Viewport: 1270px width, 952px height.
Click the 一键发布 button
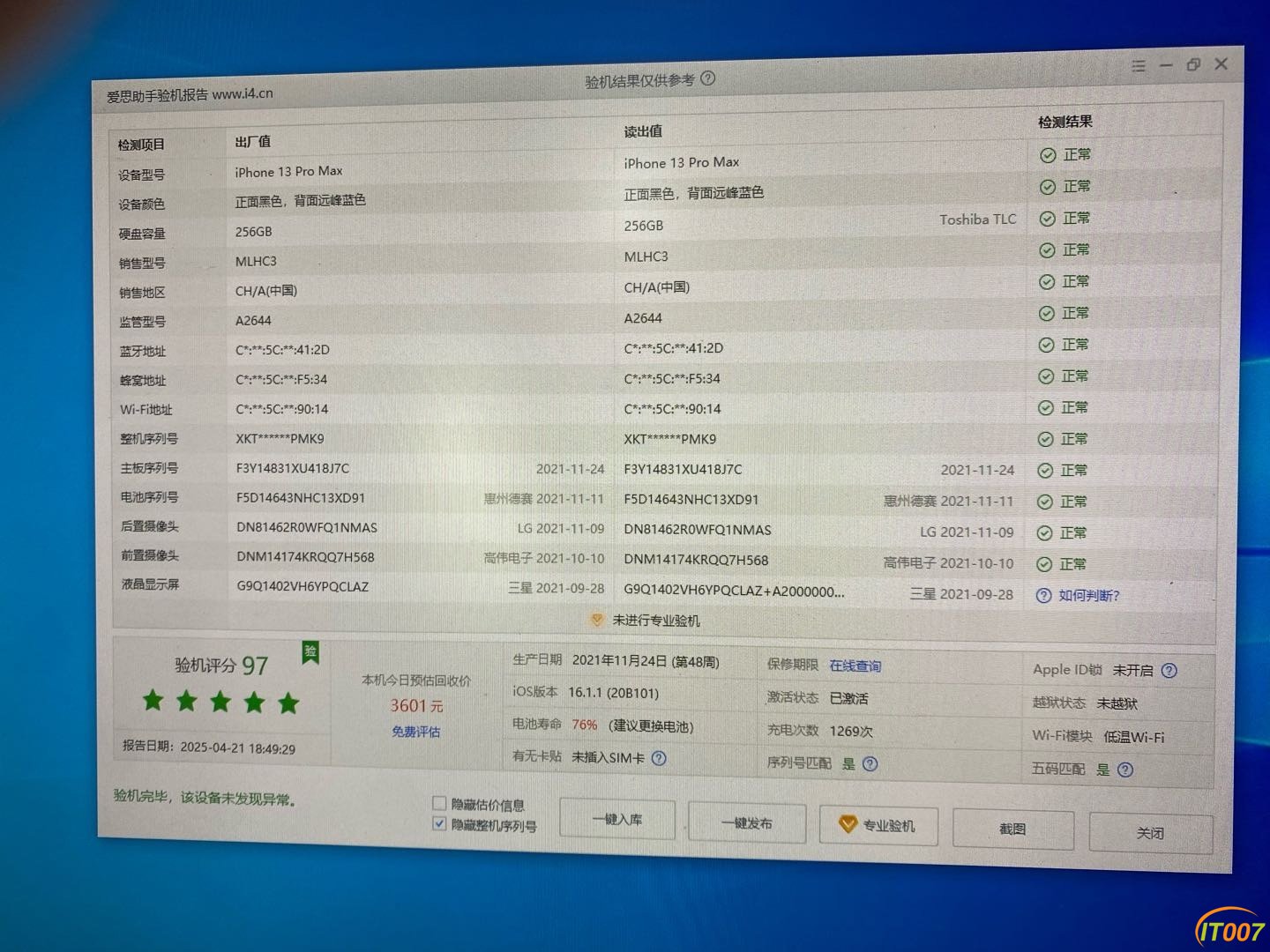[x=747, y=823]
